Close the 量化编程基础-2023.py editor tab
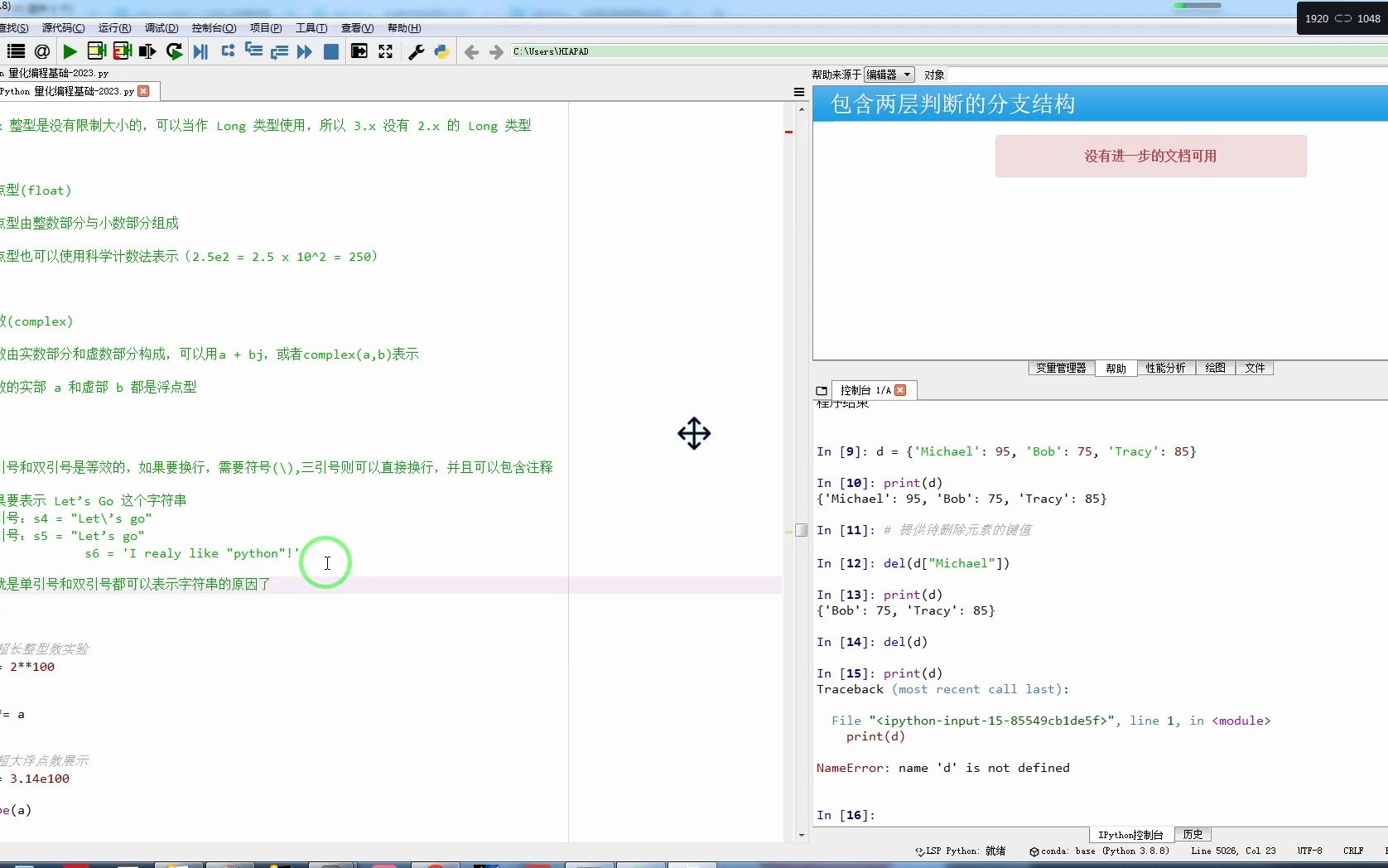 (144, 91)
